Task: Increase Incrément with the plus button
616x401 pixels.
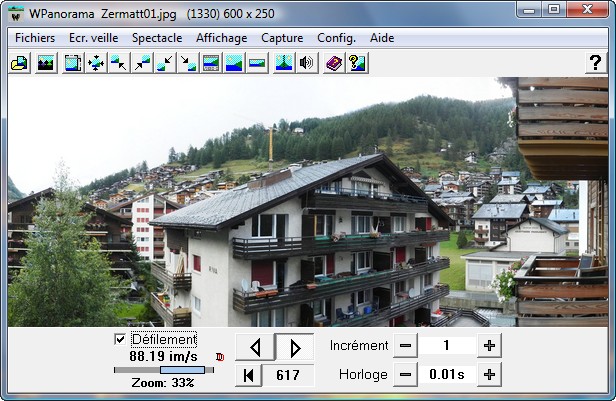Action: (489, 346)
